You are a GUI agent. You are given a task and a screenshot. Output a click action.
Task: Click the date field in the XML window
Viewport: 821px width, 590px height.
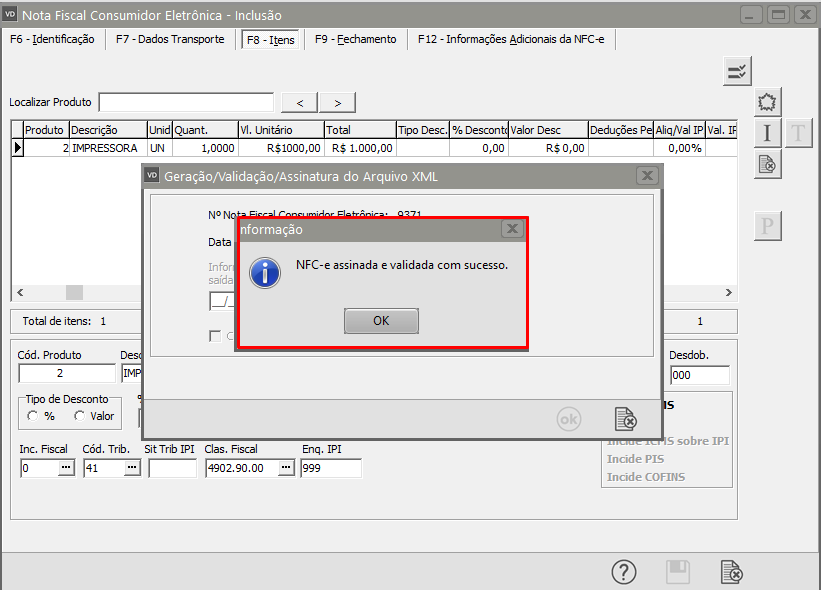[223, 301]
